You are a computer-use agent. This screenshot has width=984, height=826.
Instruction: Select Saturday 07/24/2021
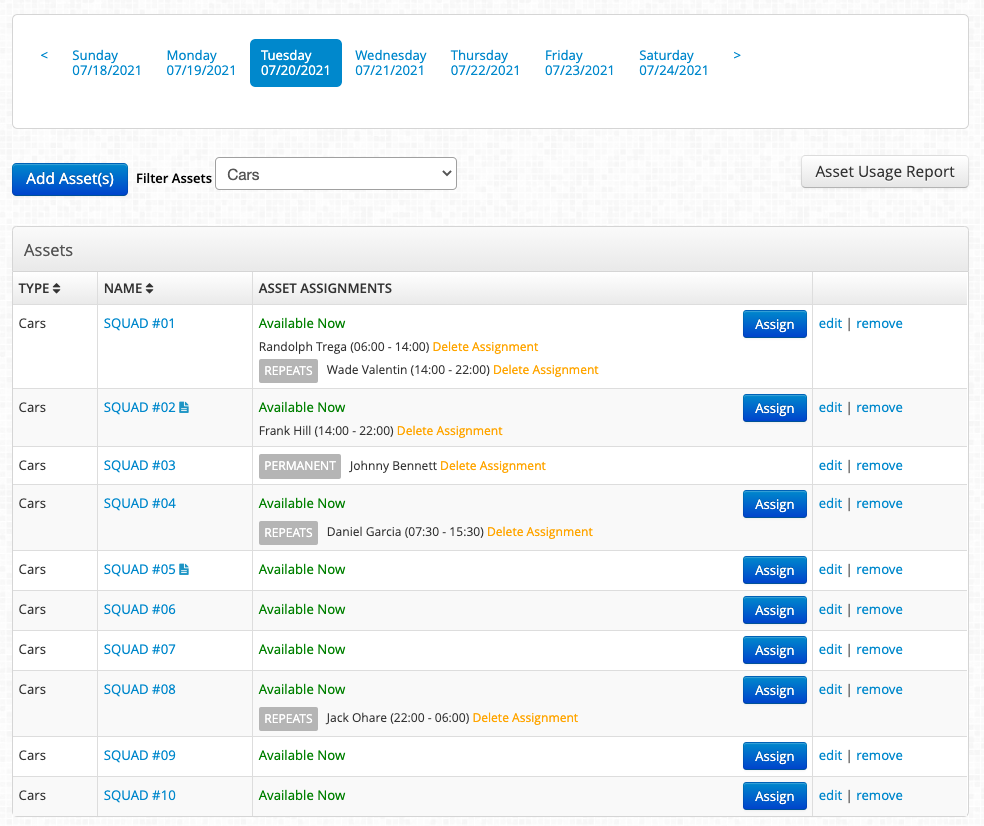point(673,63)
